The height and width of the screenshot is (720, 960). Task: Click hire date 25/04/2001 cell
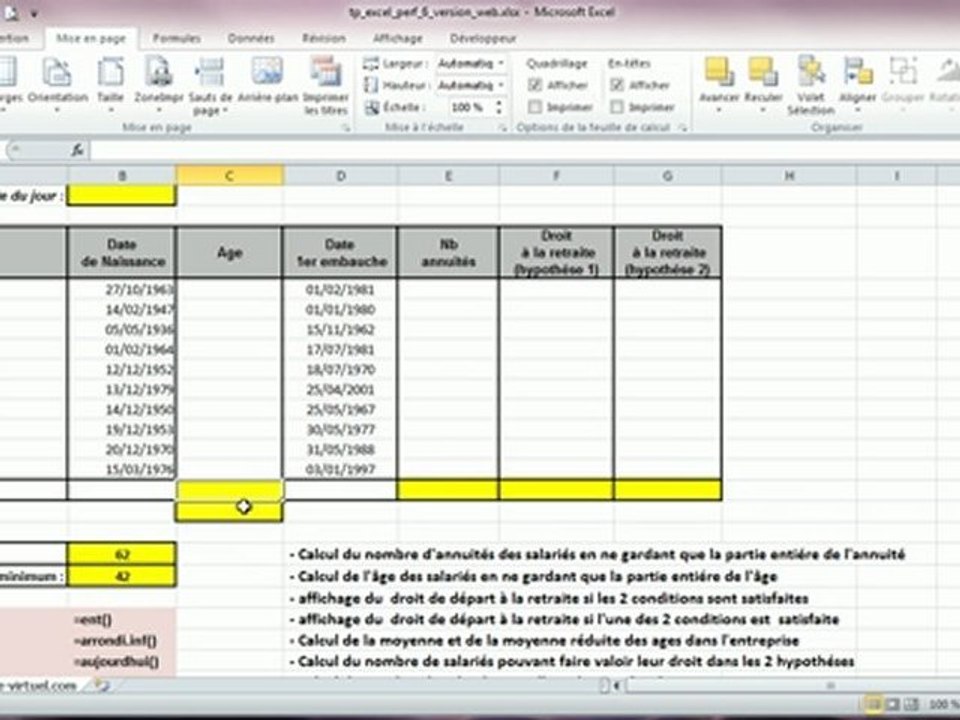[x=340, y=389]
